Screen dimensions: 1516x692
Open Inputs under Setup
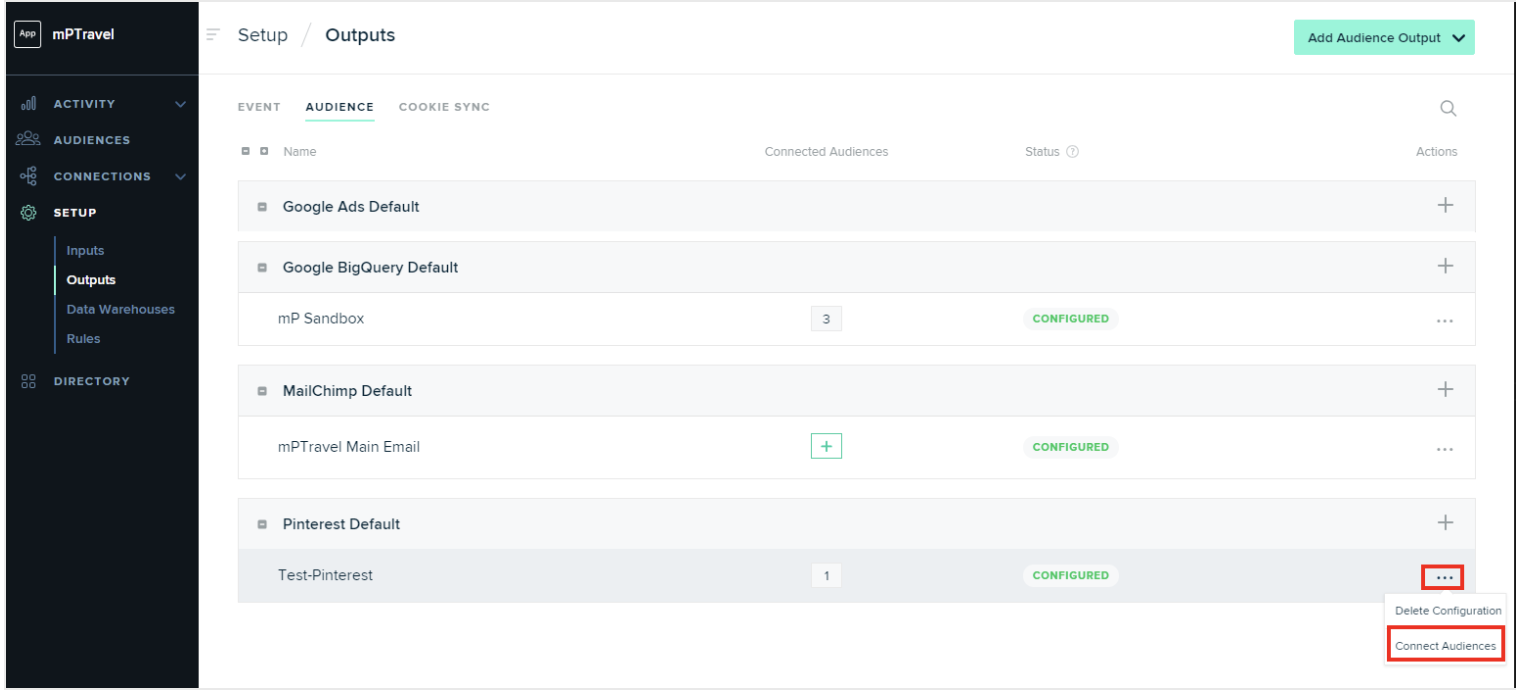[85, 251]
